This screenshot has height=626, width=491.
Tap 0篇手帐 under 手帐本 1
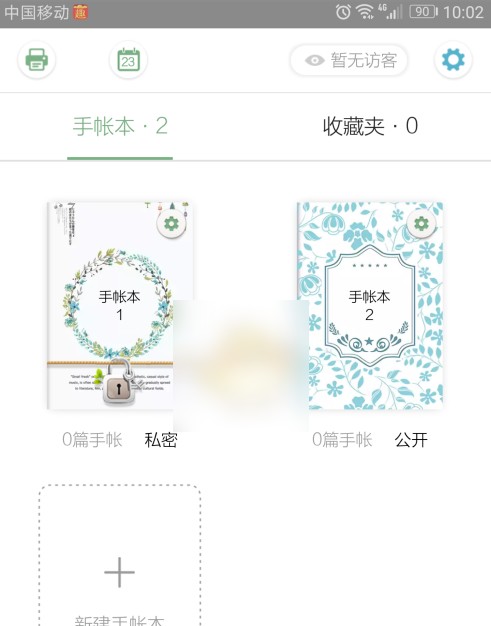point(92,440)
